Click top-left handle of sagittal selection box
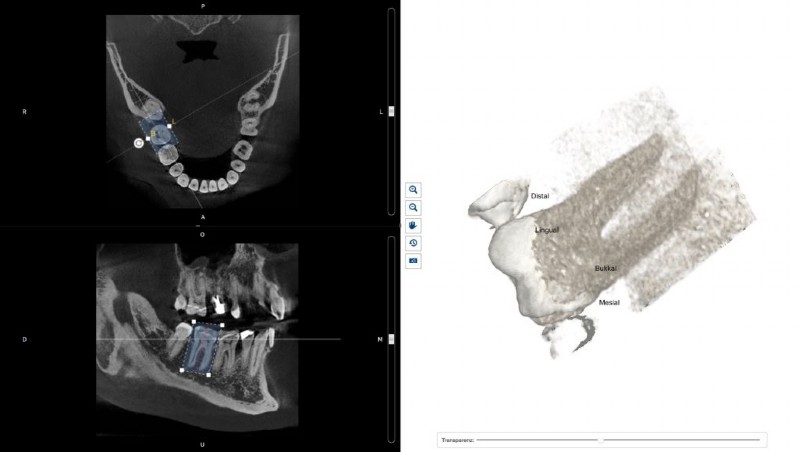Image resolution: width=800 pixels, height=452 pixels. coord(193,322)
